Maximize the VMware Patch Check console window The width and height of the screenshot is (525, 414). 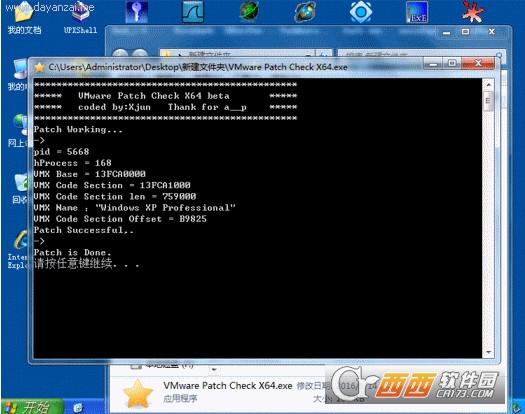coord(452,64)
